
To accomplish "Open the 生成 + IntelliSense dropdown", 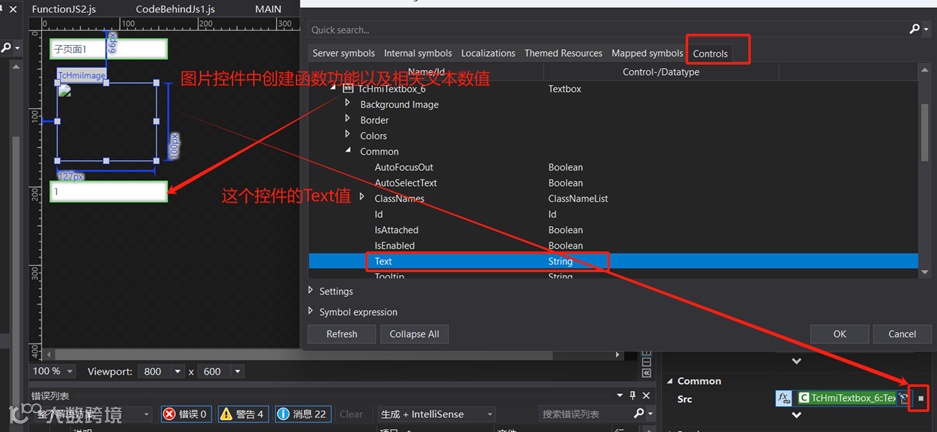I will point(436,414).
